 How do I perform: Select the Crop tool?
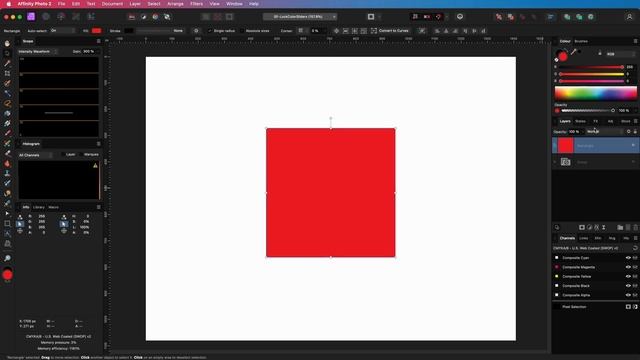pyautogui.click(x=7, y=73)
